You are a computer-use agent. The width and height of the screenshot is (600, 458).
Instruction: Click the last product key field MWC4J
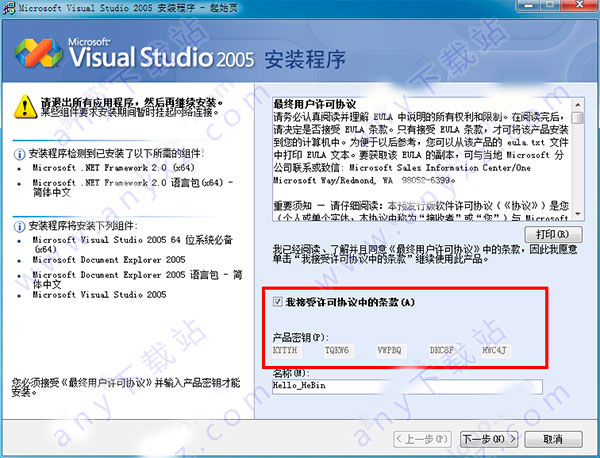pyautogui.click(x=496, y=350)
